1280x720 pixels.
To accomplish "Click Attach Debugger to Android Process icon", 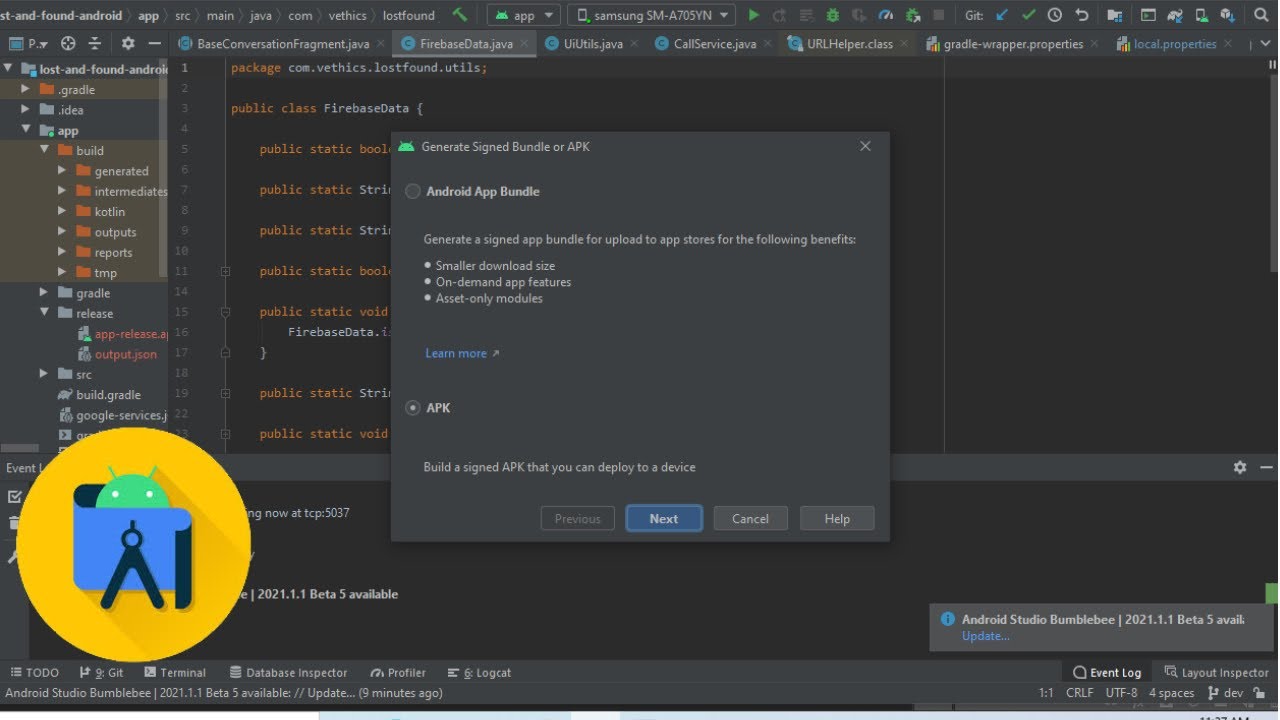I will [x=912, y=15].
